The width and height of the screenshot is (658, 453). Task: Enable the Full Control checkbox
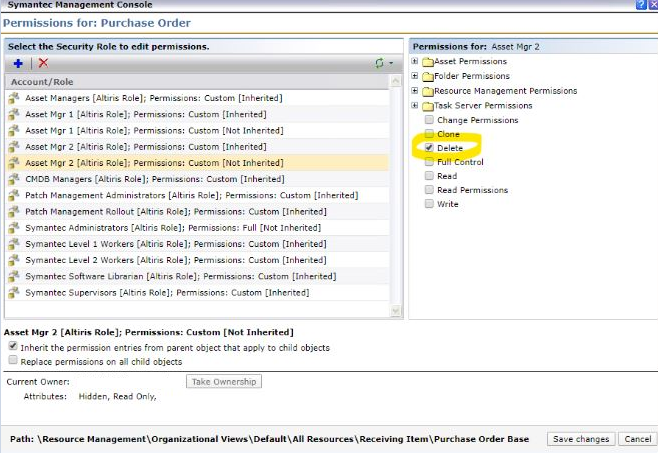[x=429, y=162]
